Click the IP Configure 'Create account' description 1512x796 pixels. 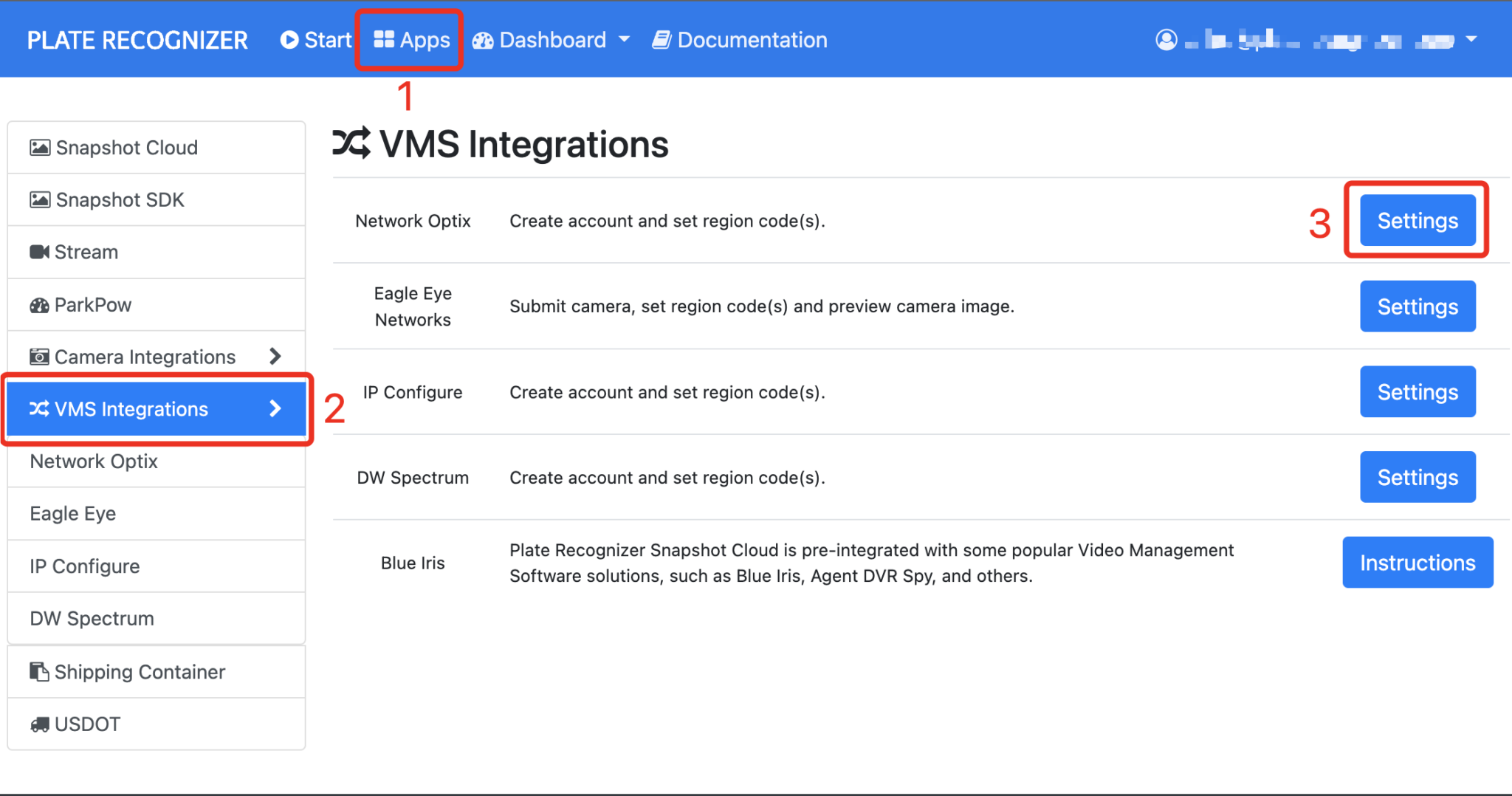pos(667,392)
